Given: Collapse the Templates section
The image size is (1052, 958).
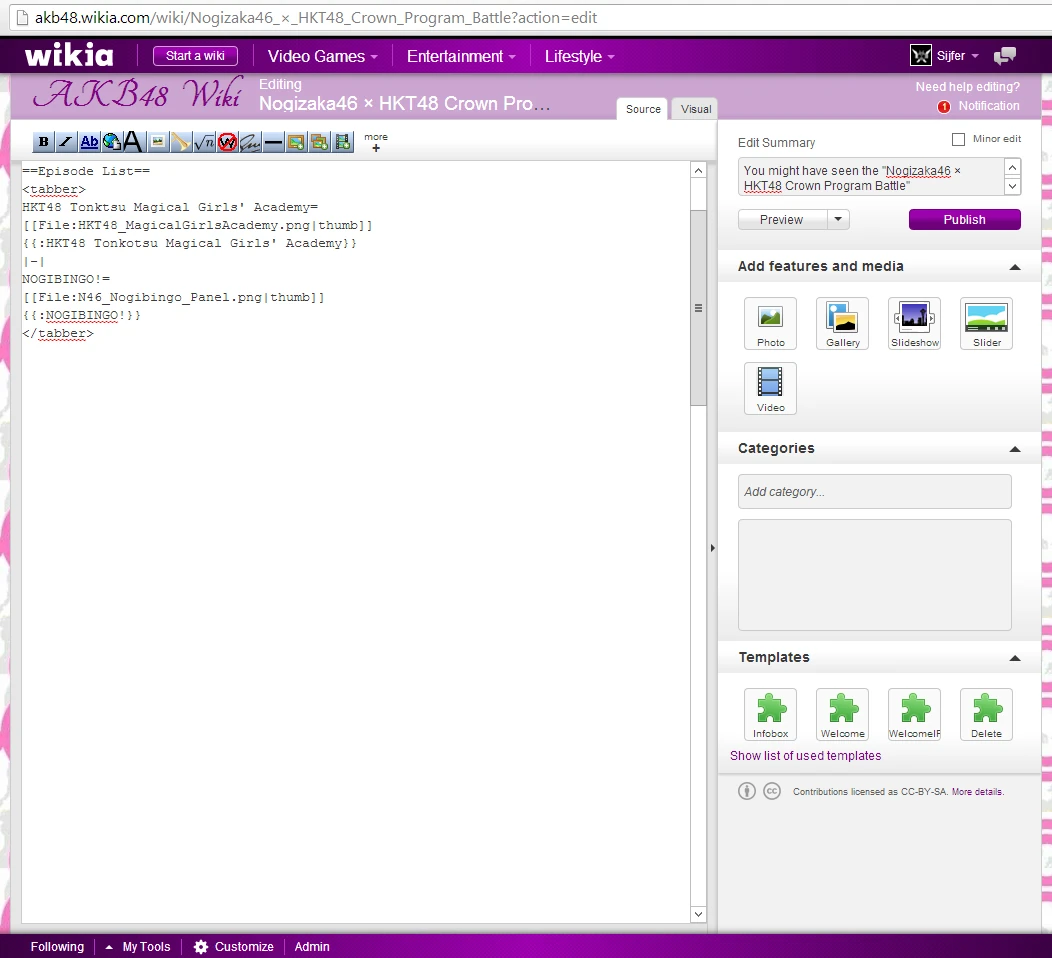Looking at the screenshot, I should (1015, 658).
